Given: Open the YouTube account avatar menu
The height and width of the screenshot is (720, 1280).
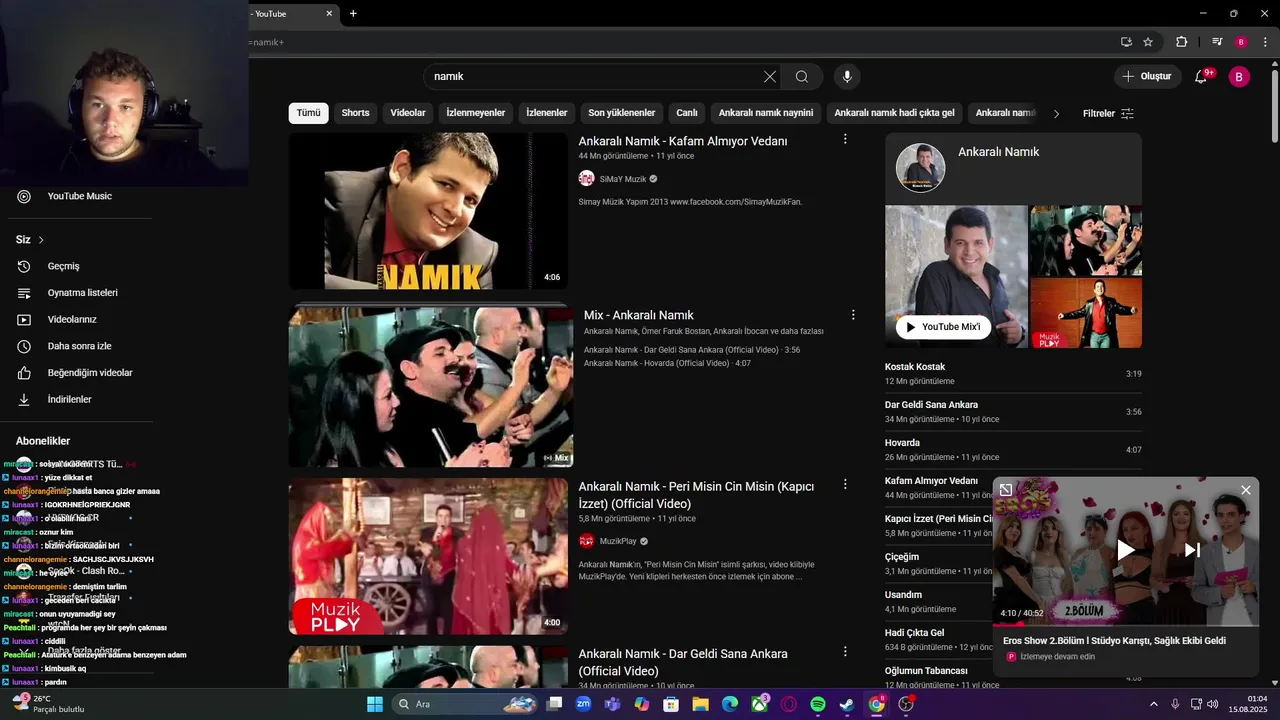Looking at the screenshot, I should click(x=1239, y=77).
